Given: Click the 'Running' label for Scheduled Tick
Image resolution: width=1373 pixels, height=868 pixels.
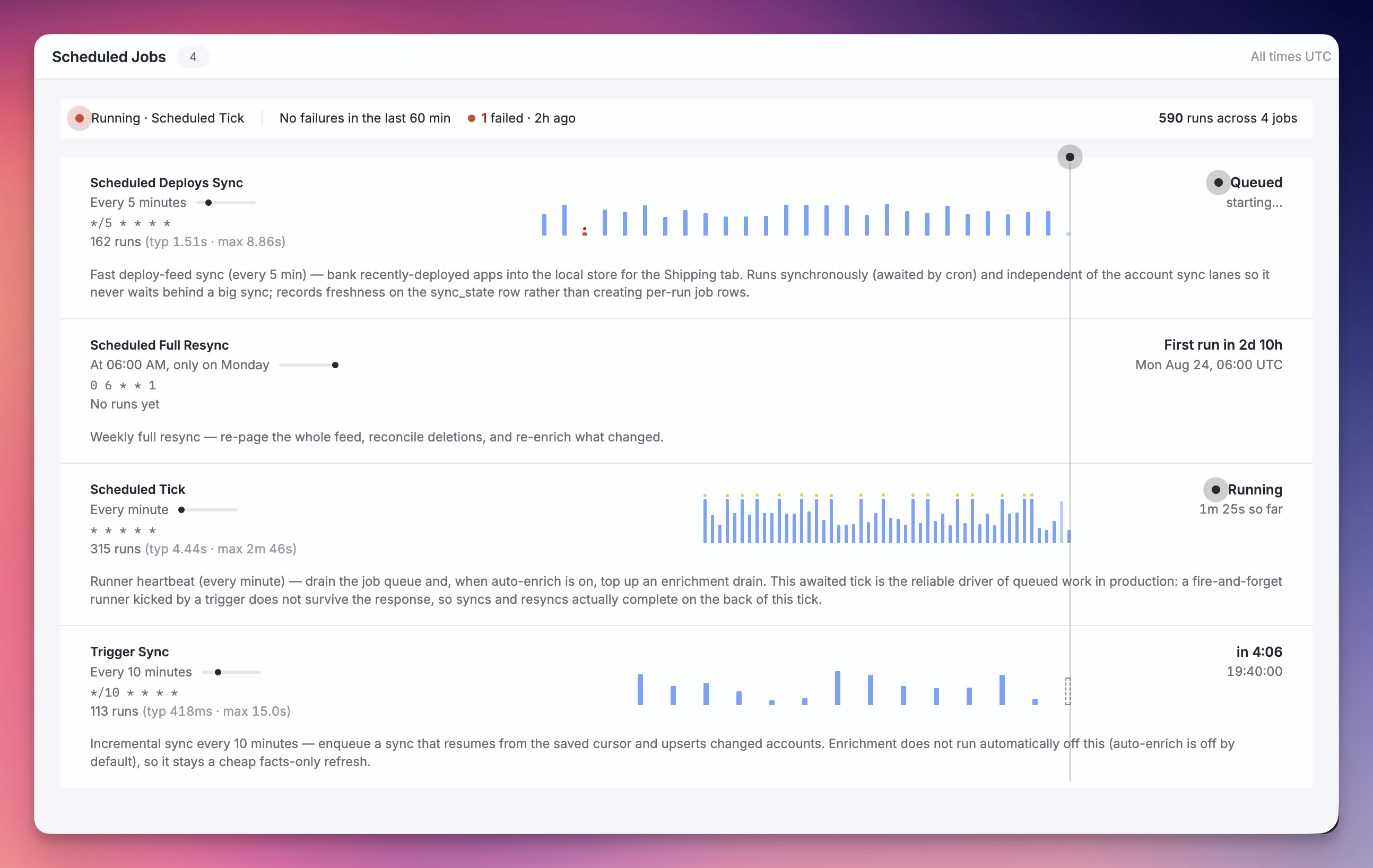Looking at the screenshot, I should pyautogui.click(x=1255, y=490).
